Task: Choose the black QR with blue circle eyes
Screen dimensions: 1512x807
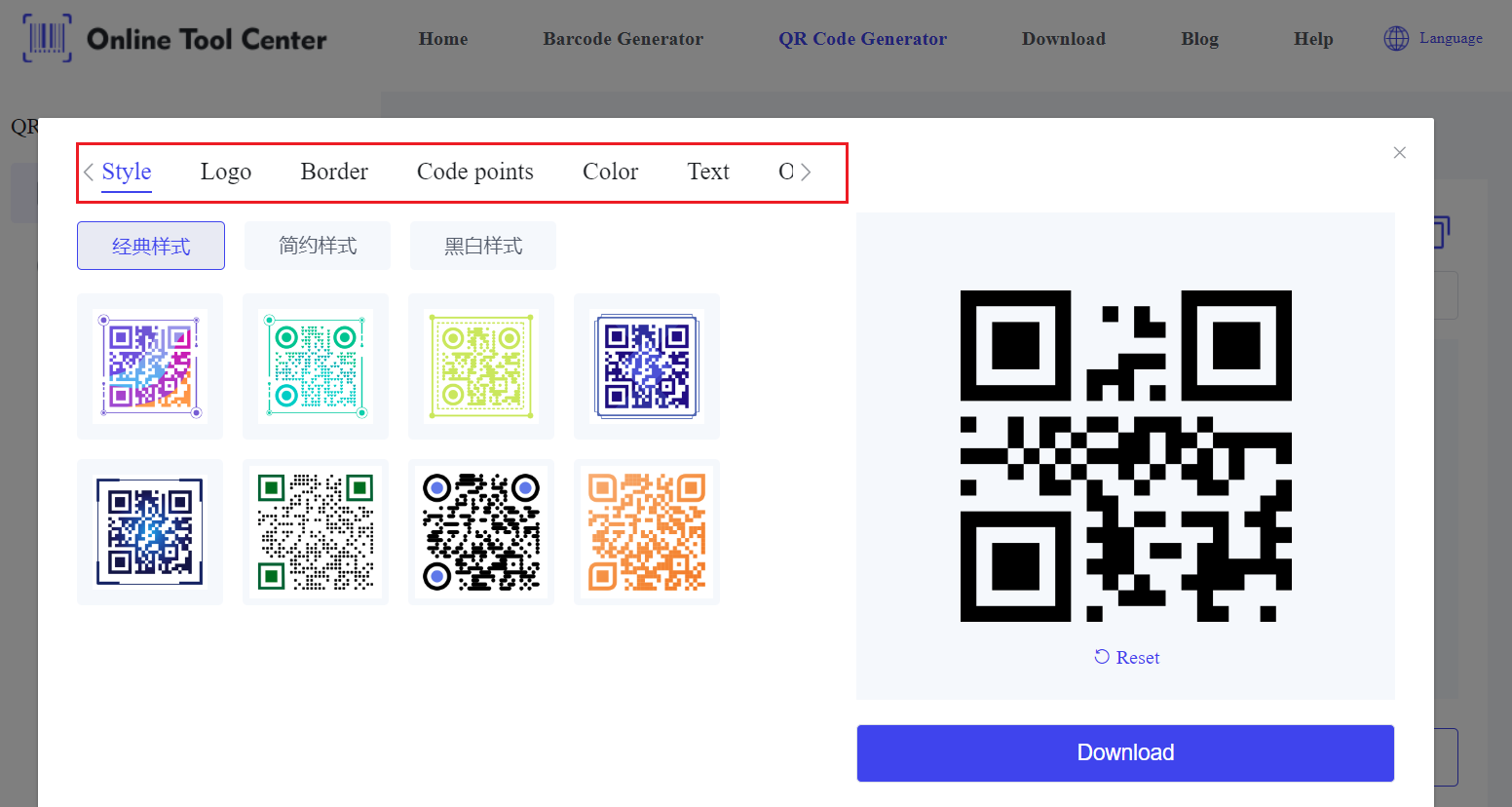Action: pos(481,532)
